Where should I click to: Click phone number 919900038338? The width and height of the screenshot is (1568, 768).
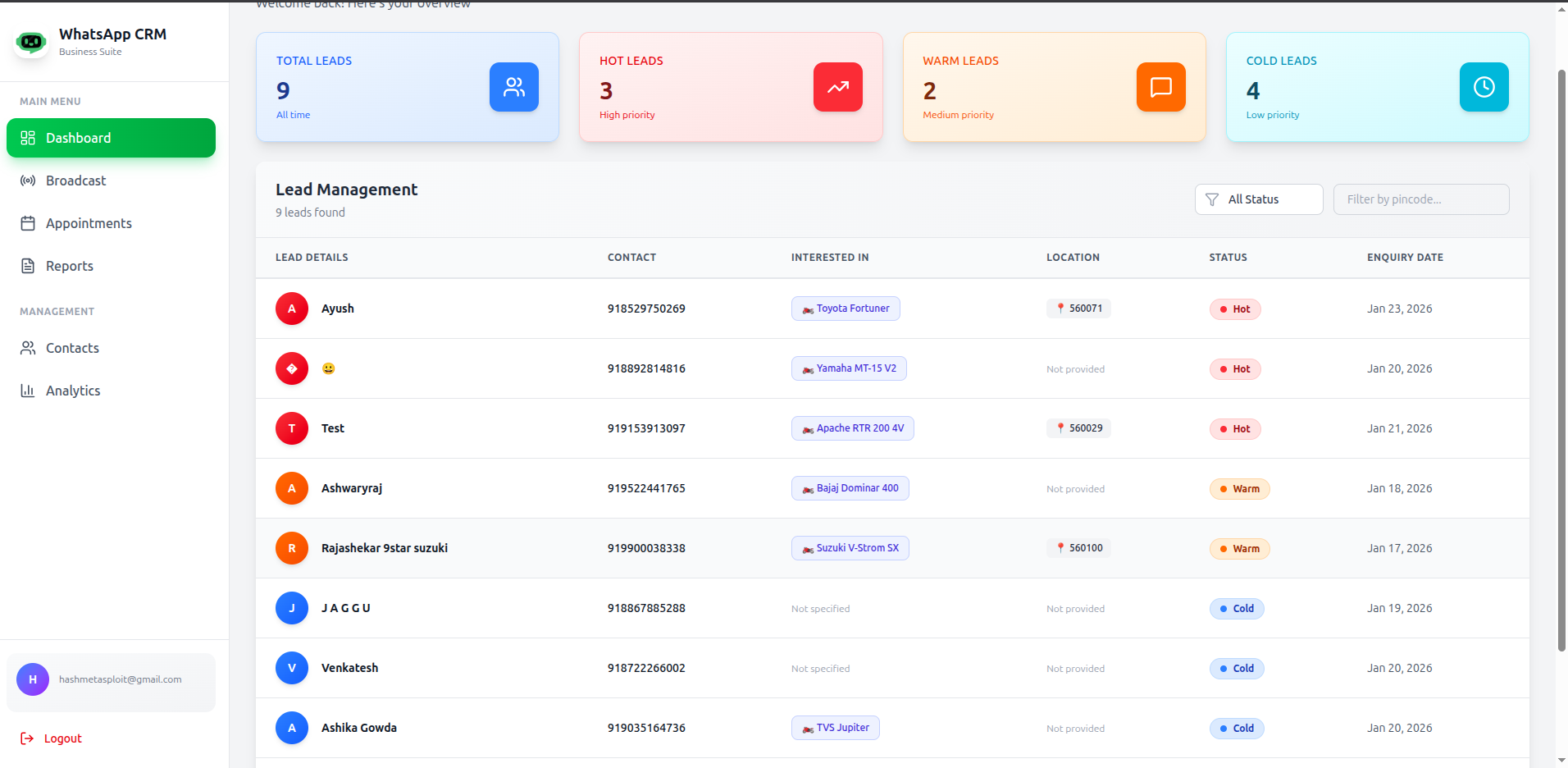[x=646, y=548]
